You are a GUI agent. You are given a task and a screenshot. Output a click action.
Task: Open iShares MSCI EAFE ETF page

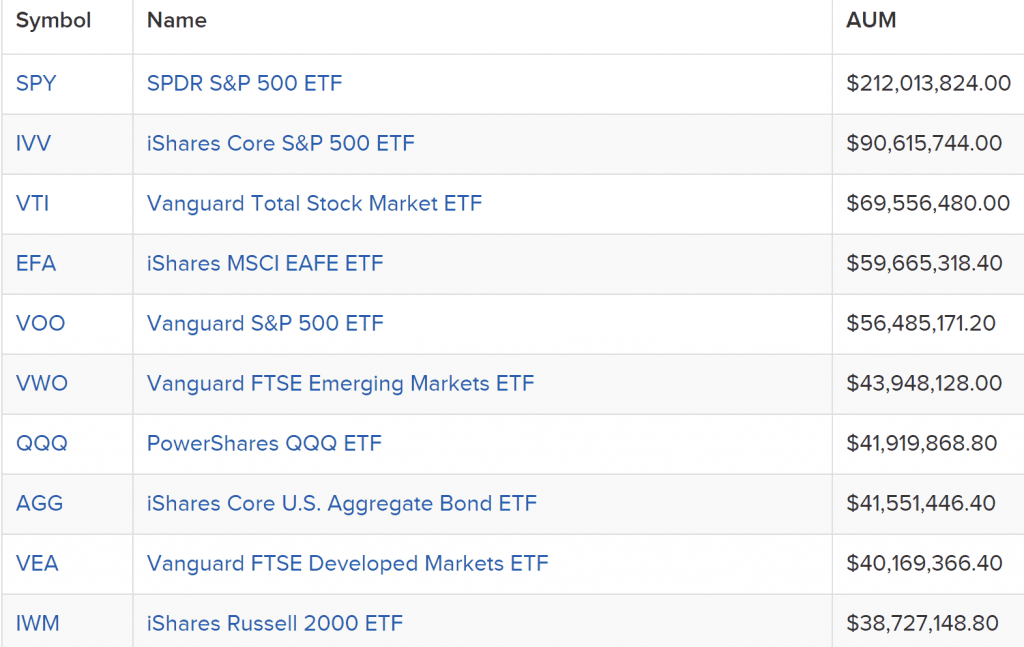[x=265, y=264]
